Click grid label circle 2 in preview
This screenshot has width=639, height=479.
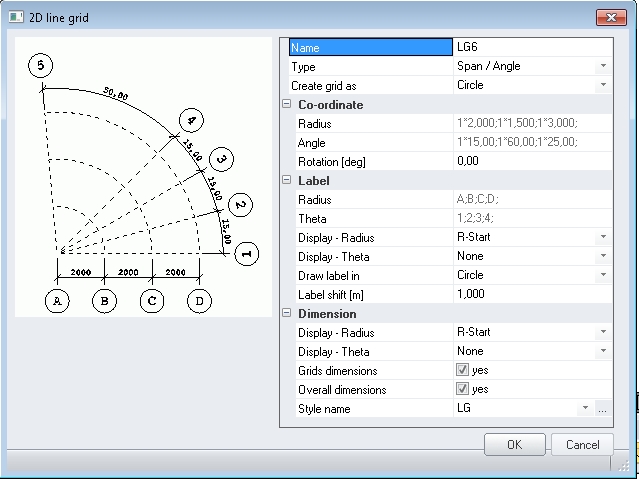[240, 205]
